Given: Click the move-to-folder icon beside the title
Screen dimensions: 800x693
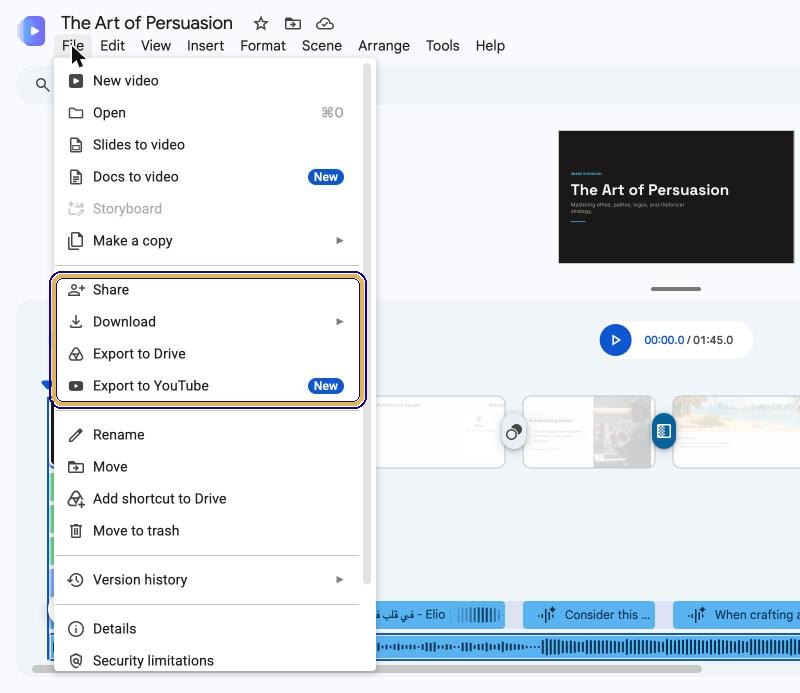Looking at the screenshot, I should coord(293,23).
